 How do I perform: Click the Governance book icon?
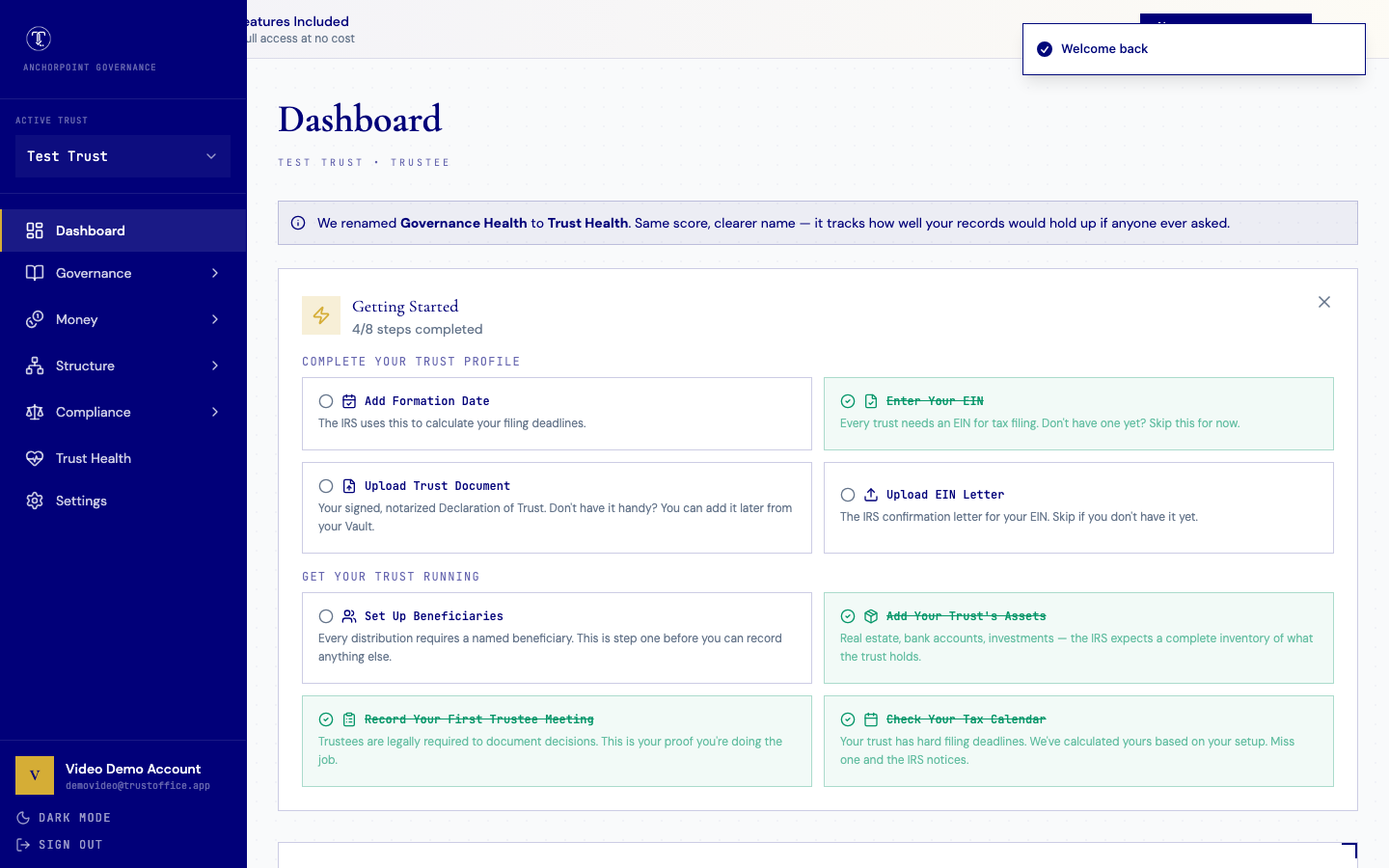tap(35, 273)
